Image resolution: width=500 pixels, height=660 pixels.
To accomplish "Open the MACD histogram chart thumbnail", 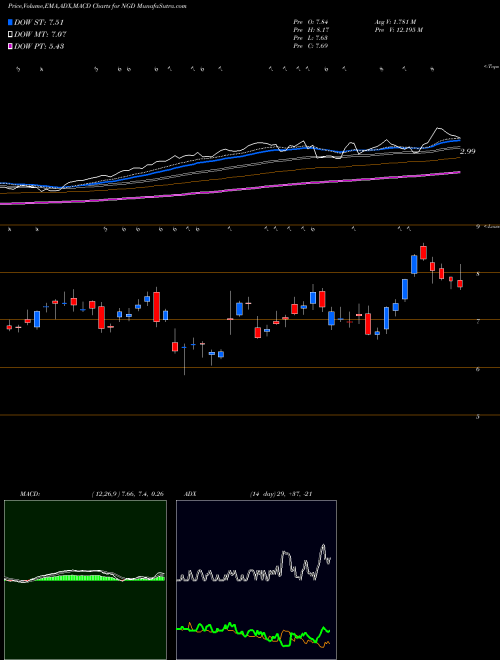I will click(85, 580).
